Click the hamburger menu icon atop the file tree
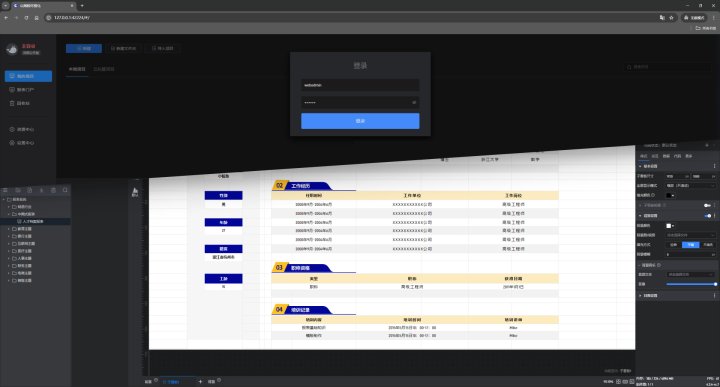Screen dimensions: 720x387 [x=6, y=190]
